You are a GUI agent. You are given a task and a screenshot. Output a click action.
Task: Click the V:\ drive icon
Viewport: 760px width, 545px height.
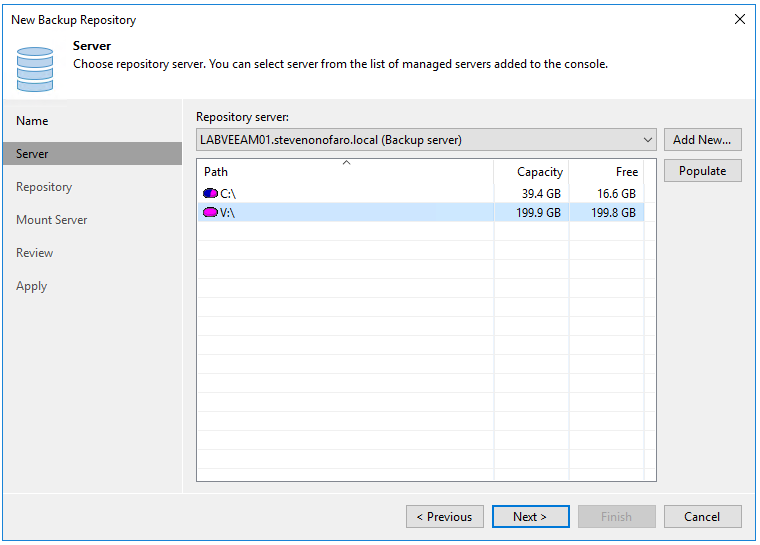pos(210,212)
